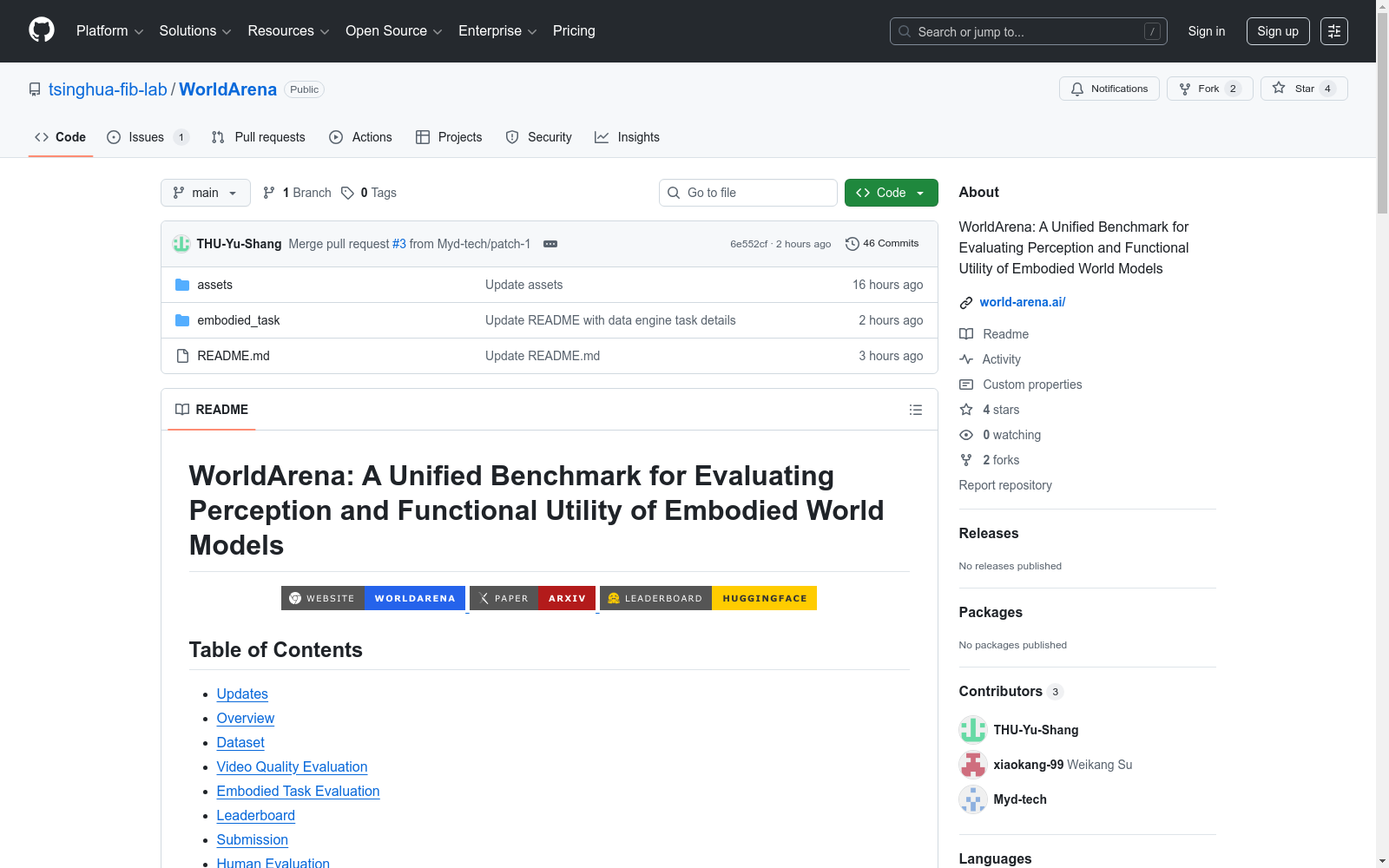Click the clock history icon for commits
The height and width of the screenshot is (868, 1389).
point(852,244)
